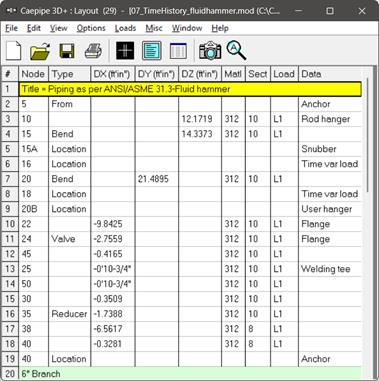
Task: Open the Graphics window via the crosshair icon
Action: 125,51
